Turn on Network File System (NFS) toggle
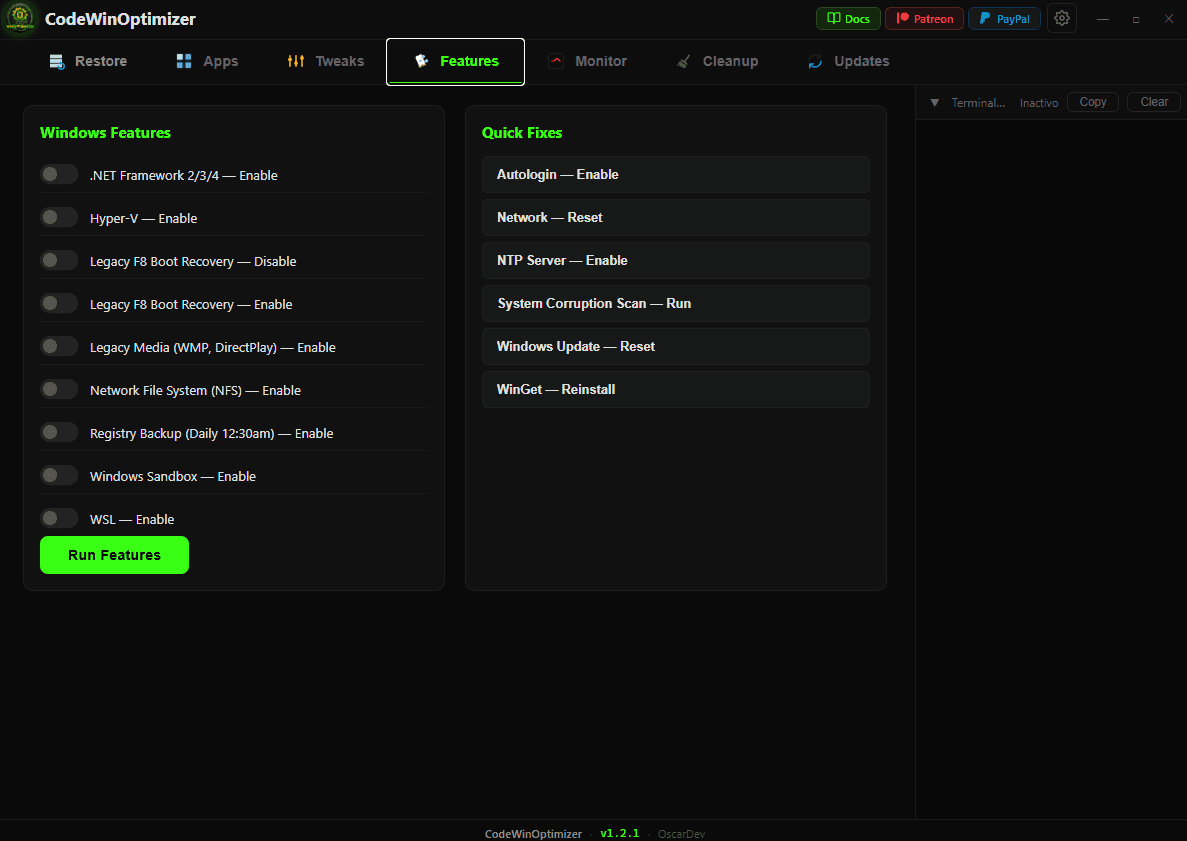The width and height of the screenshot is (1187, 841). click(x=59, y=390)
